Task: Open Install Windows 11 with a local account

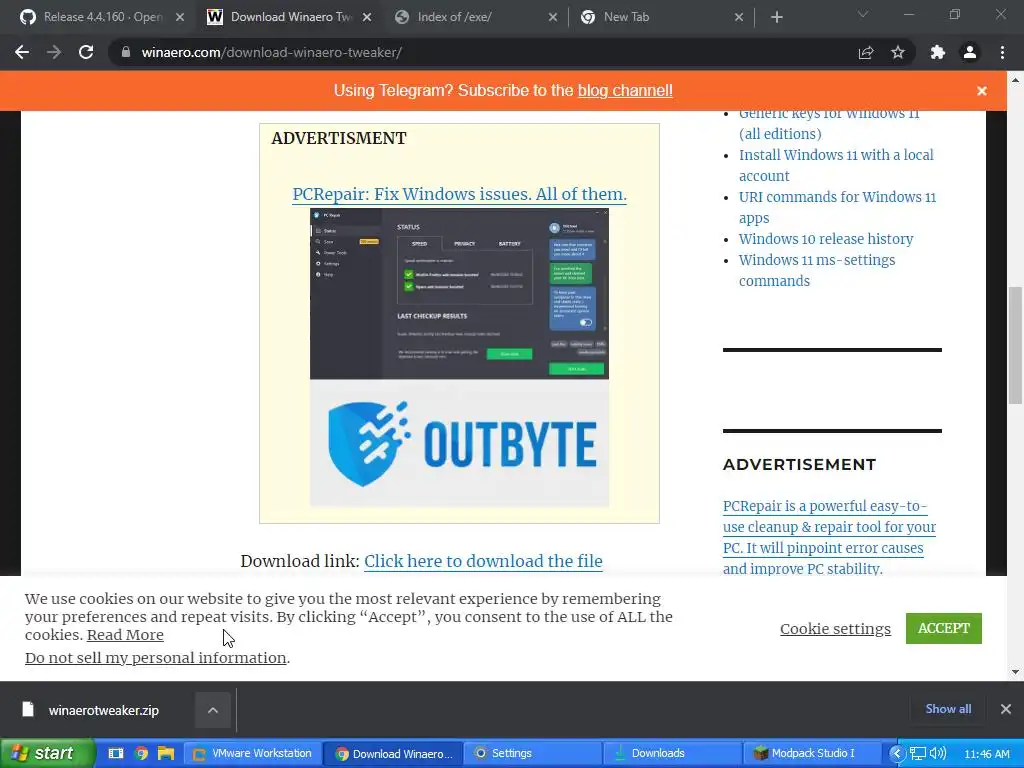Action: 836,165
